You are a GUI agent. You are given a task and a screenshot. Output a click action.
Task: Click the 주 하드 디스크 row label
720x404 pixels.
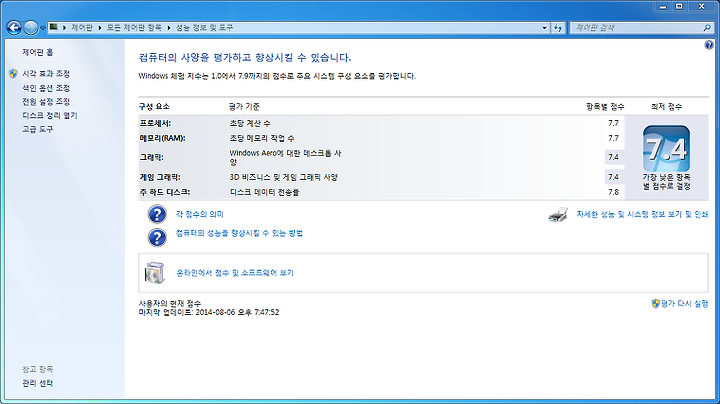coord(164,192)
